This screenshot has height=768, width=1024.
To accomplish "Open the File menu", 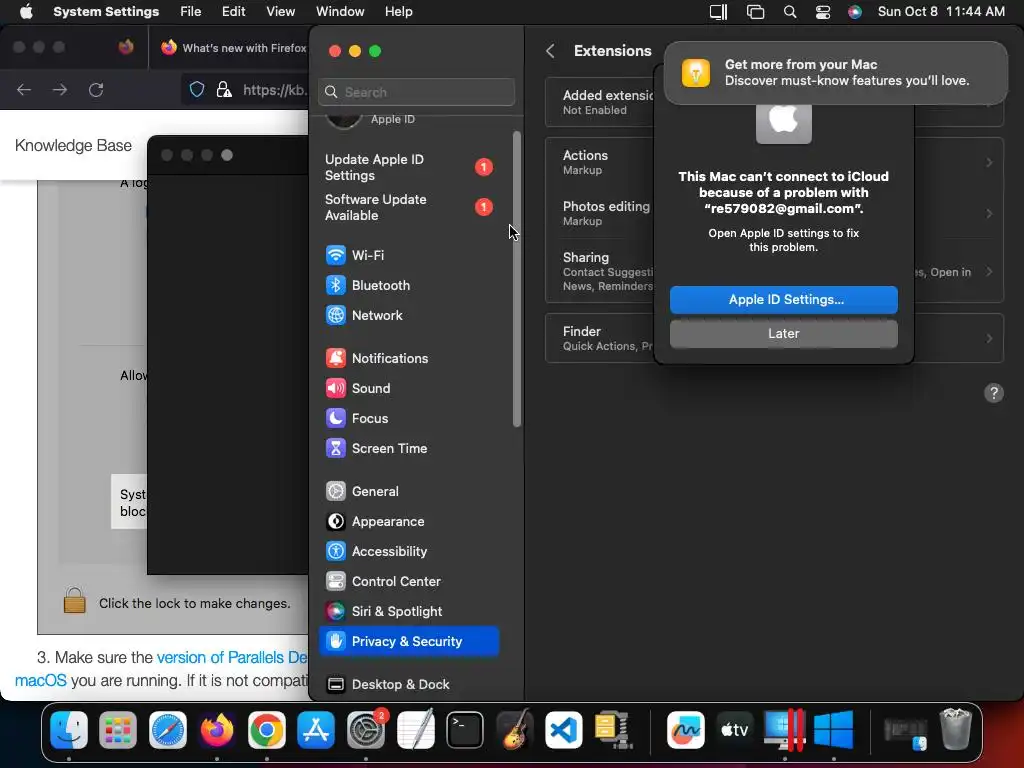I will click(x=191, y=12).
